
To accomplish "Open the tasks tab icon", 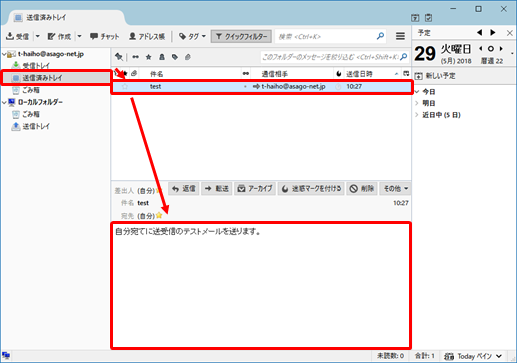I will [x=429, y=18].
